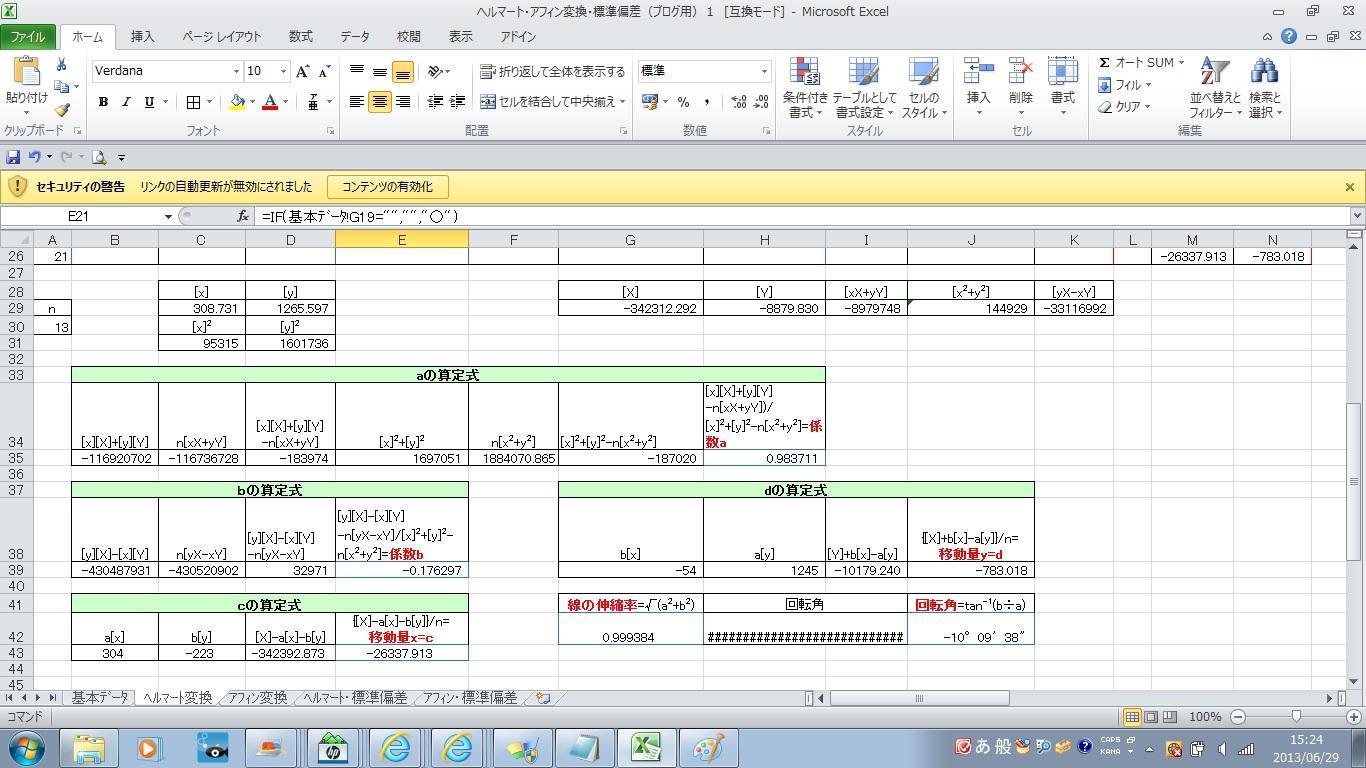Select the italic formatting icon
This screenshot has width=1366, height=768.
125,101
